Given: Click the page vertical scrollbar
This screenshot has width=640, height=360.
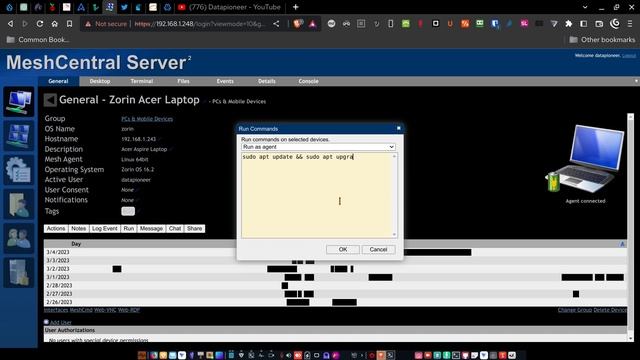Looking at the screenshot, I should (x=630, y=227).
